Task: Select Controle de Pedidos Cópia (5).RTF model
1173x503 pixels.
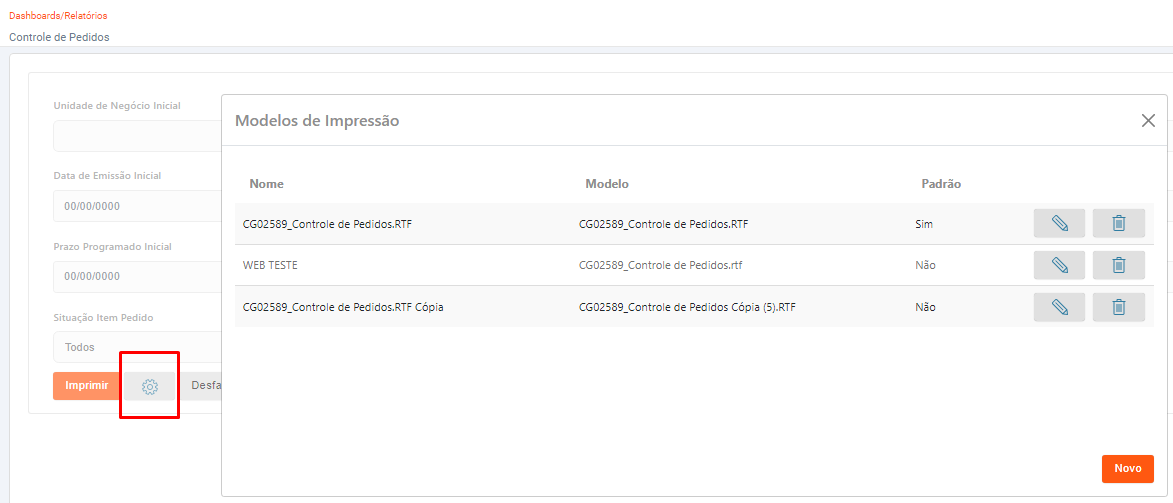Action: tap(687, 307)
